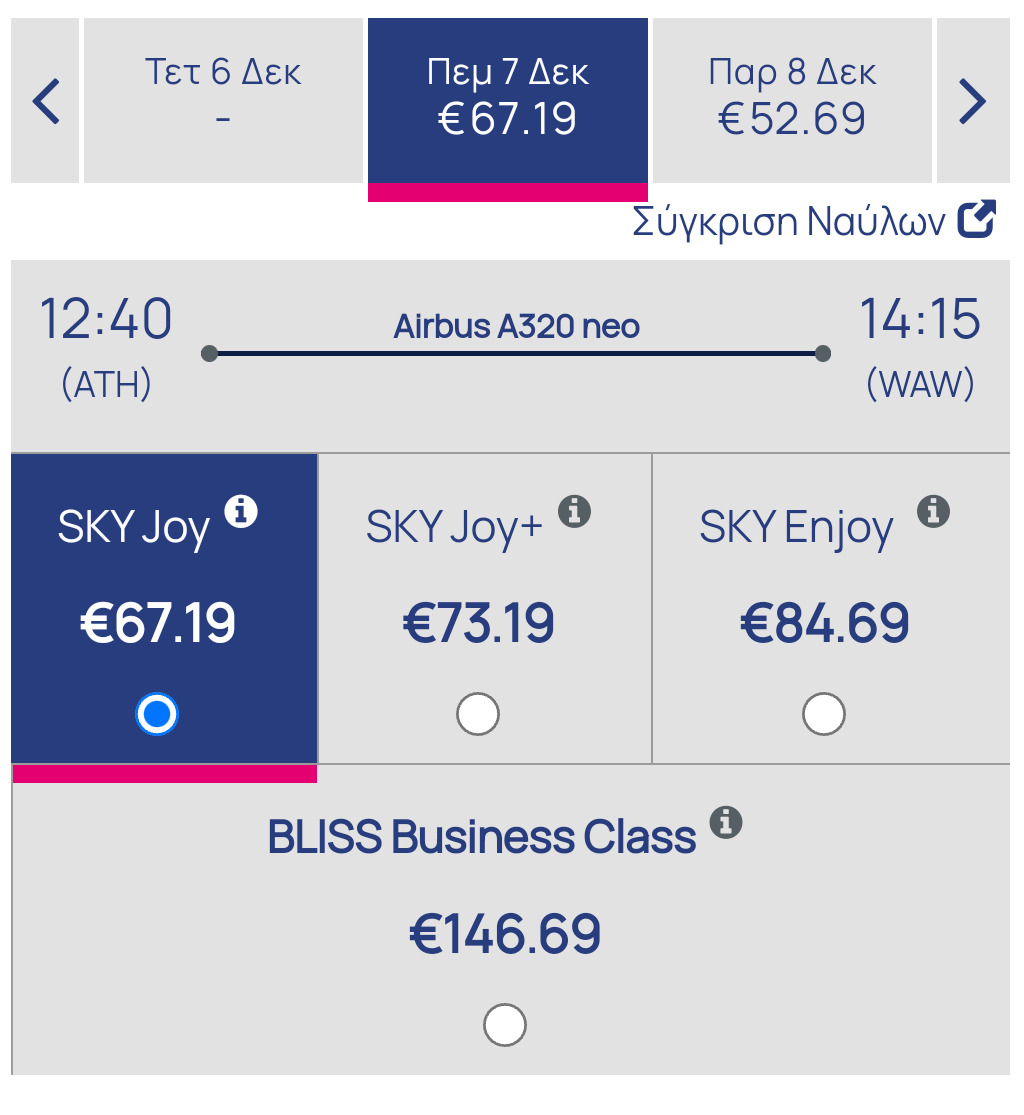Click the €73.19 SKY Joy+ fare price
Screen dimensions: 1024x1115
tap(478, 624)
